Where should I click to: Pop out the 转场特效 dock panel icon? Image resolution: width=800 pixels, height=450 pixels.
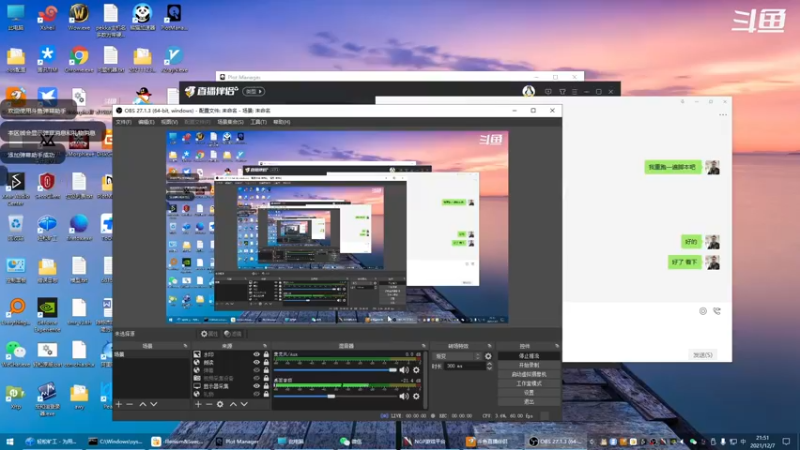click(489, 346)
